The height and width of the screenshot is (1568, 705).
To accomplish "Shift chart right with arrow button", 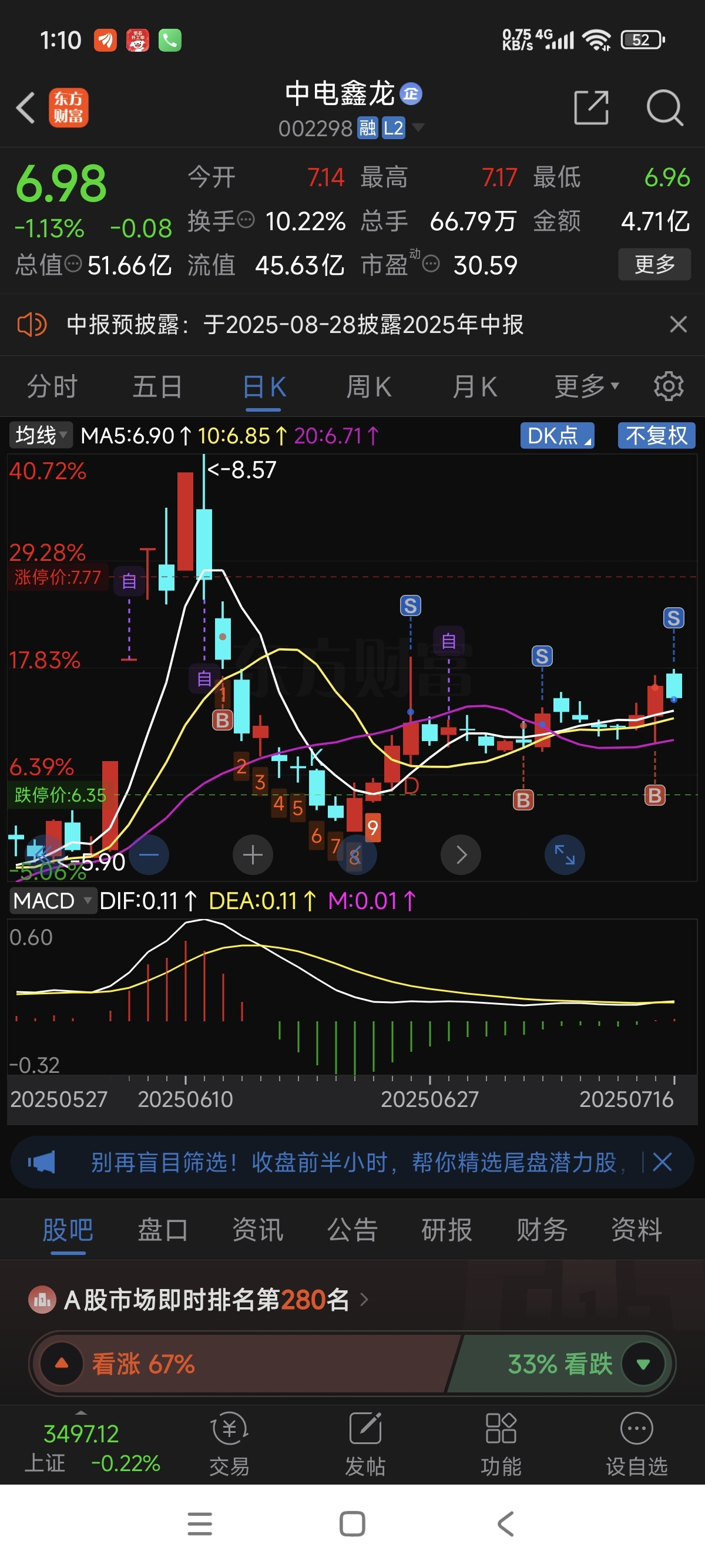I will click(x=461, y=854).
